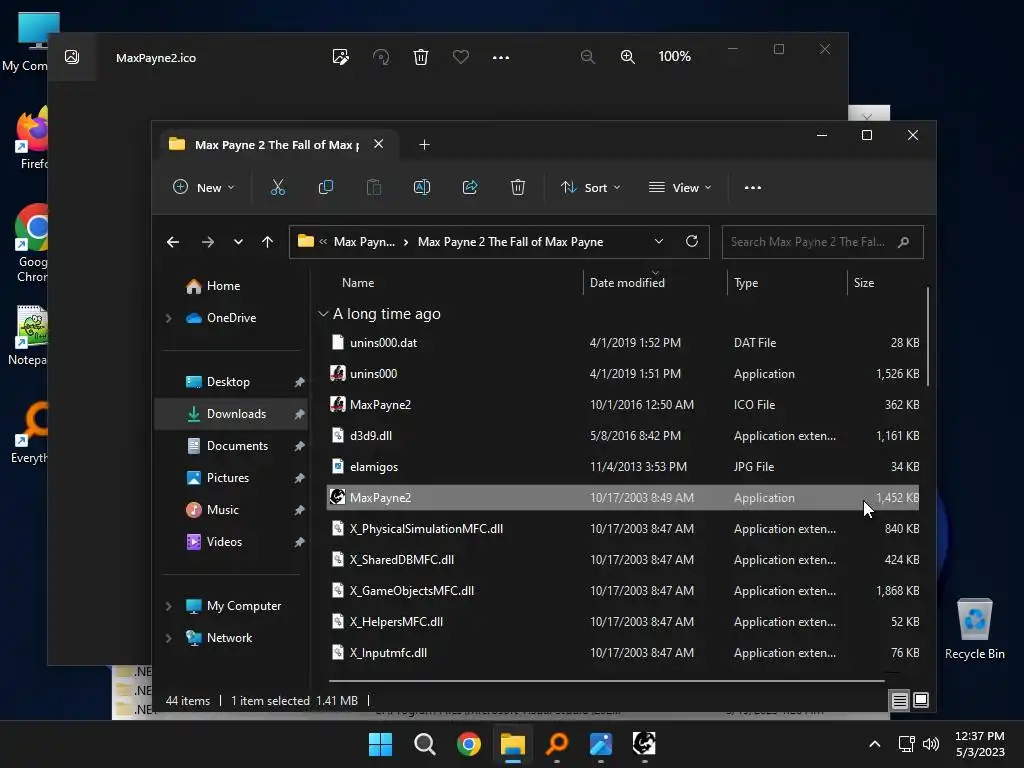Click the Cut scissors icon in Explorer toolbar

pos(278,187)
